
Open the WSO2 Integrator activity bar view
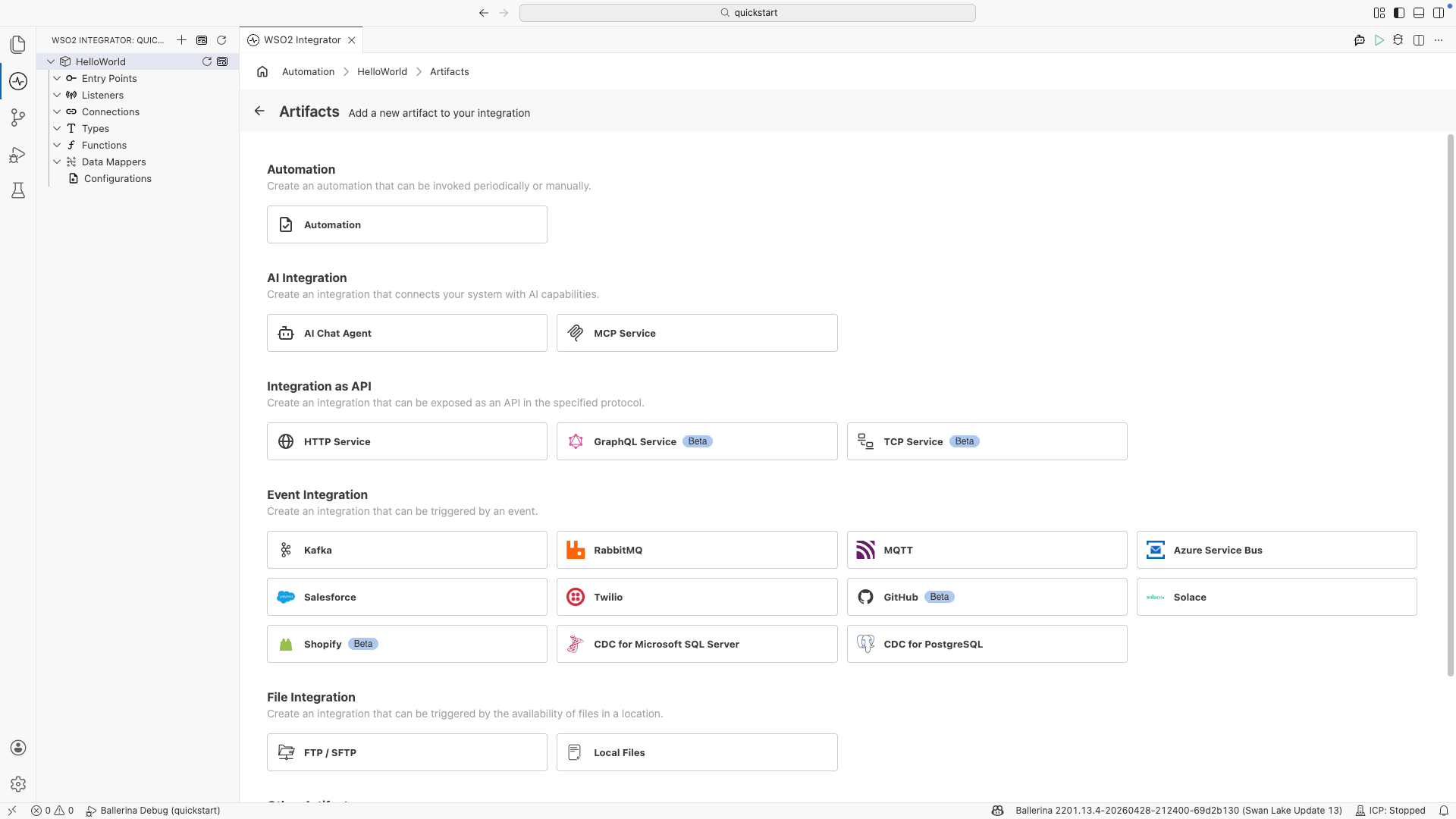pos(18,81)
